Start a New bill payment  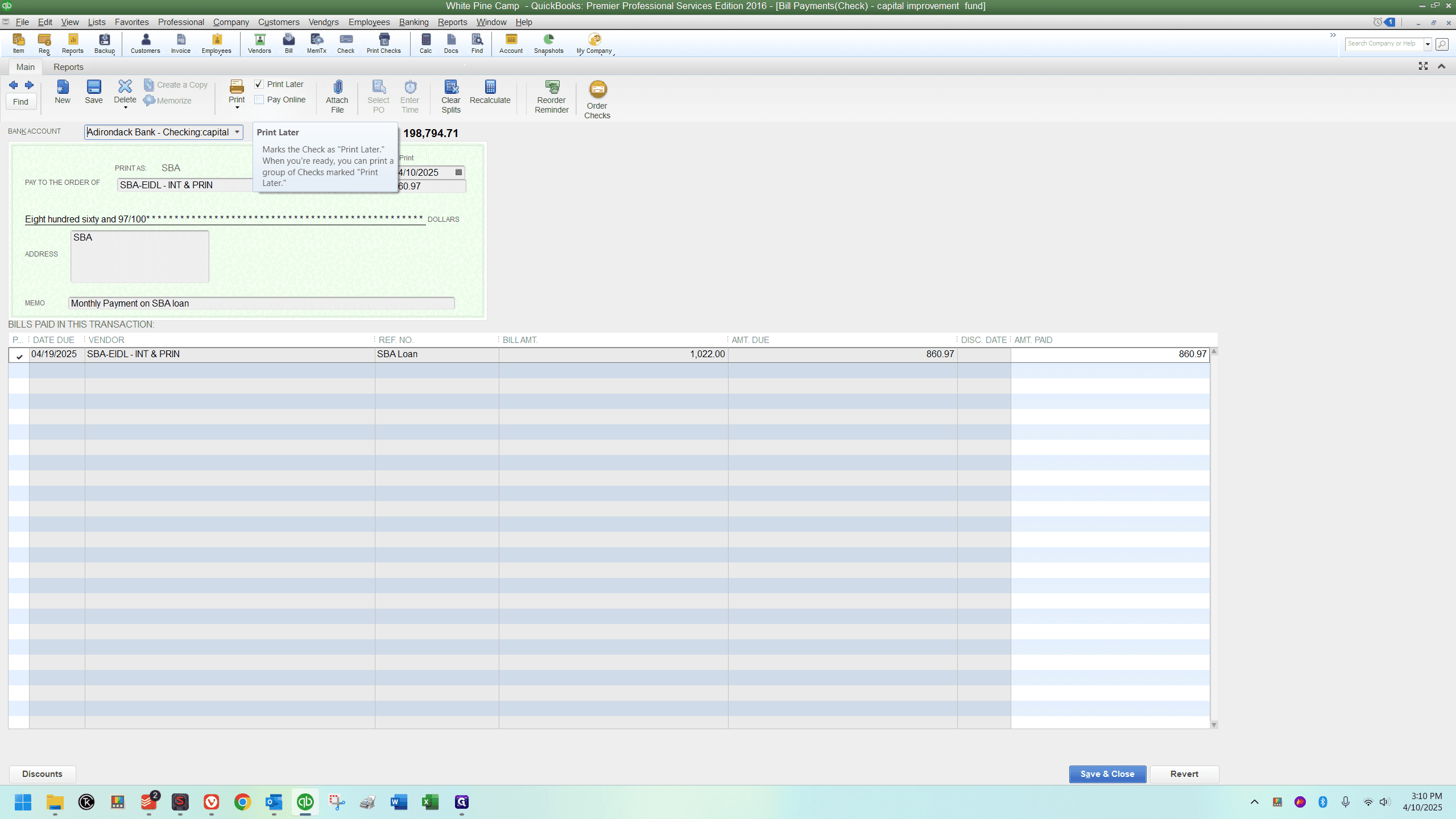coord(63,92)
